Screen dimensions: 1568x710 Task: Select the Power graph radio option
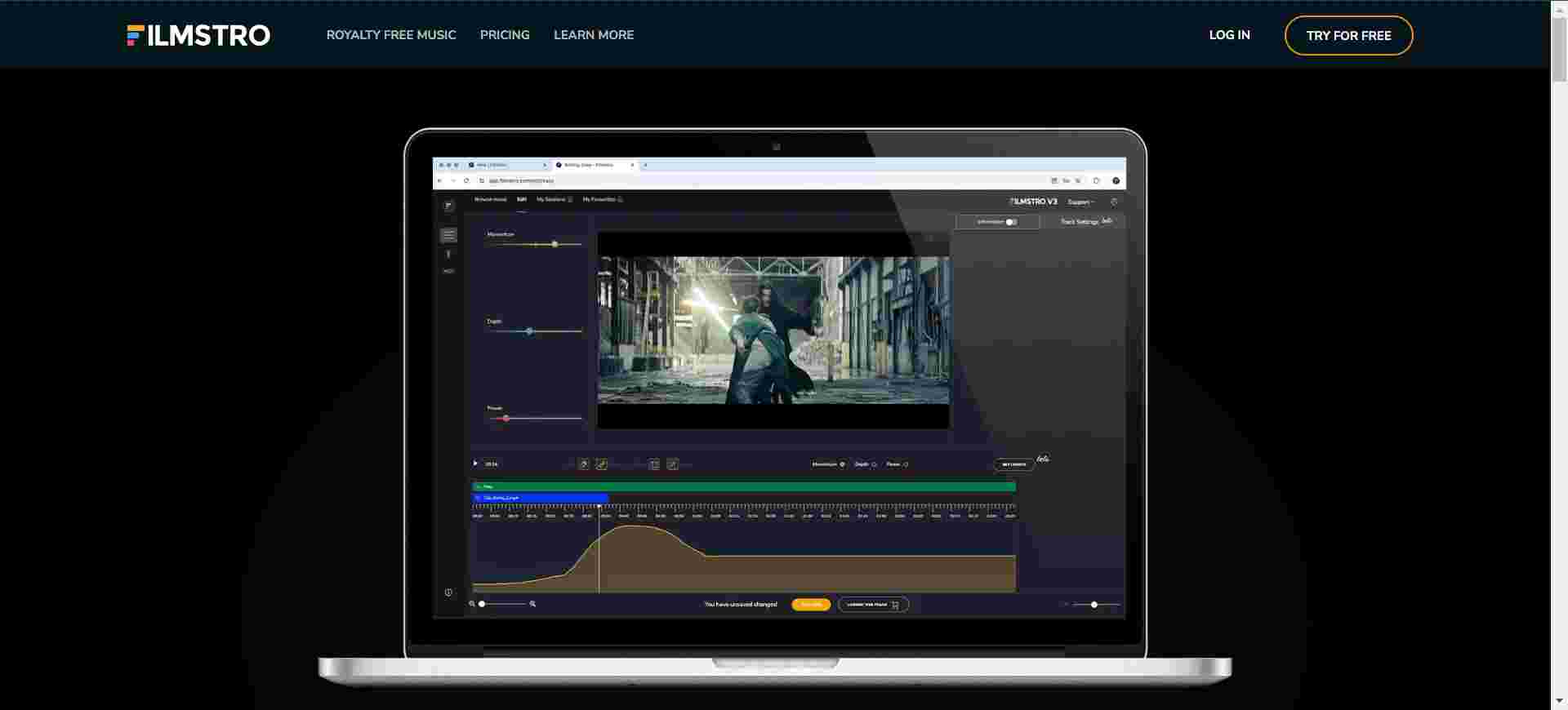tap(906, 464)
